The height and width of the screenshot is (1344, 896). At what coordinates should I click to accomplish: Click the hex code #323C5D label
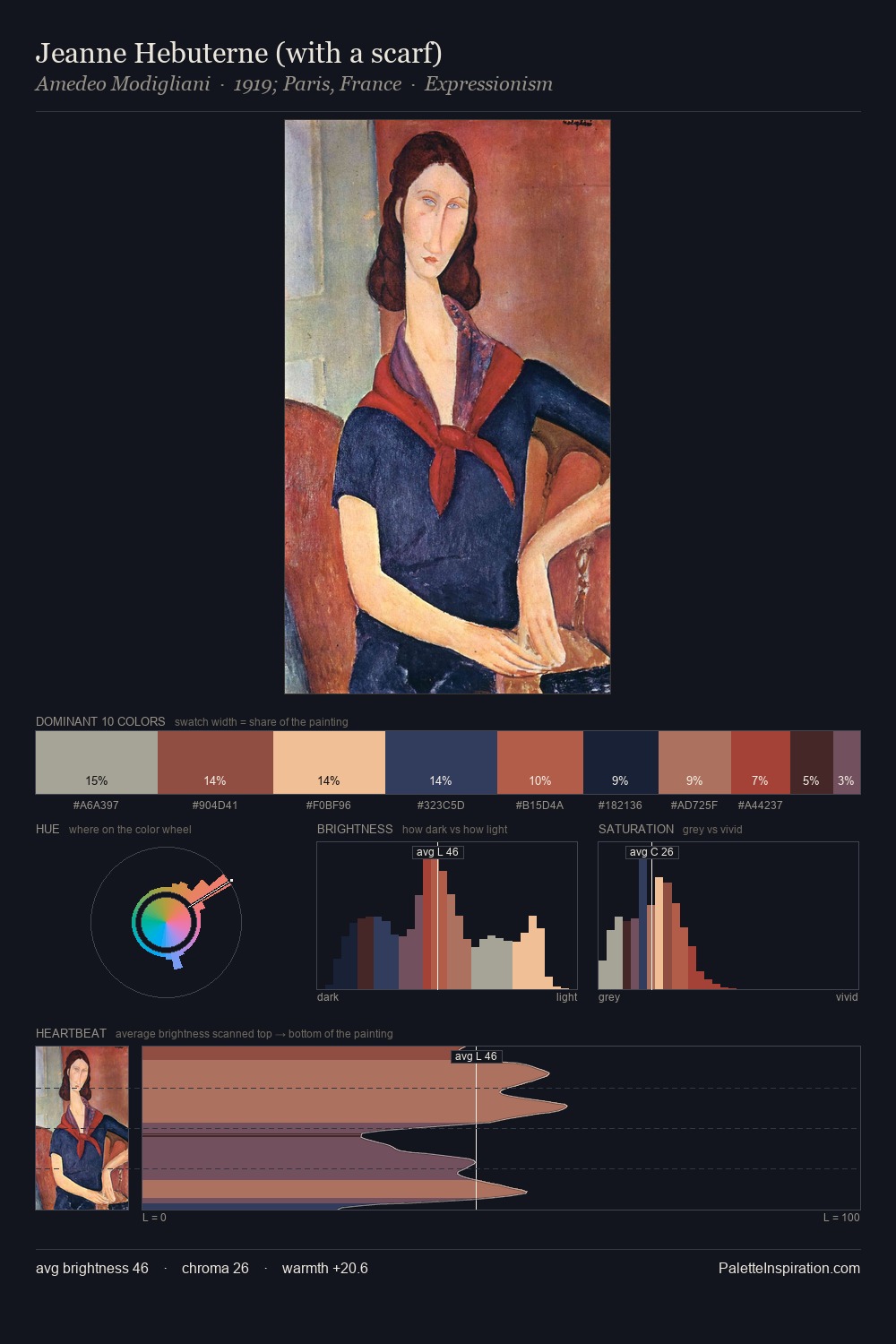point(441,805)
